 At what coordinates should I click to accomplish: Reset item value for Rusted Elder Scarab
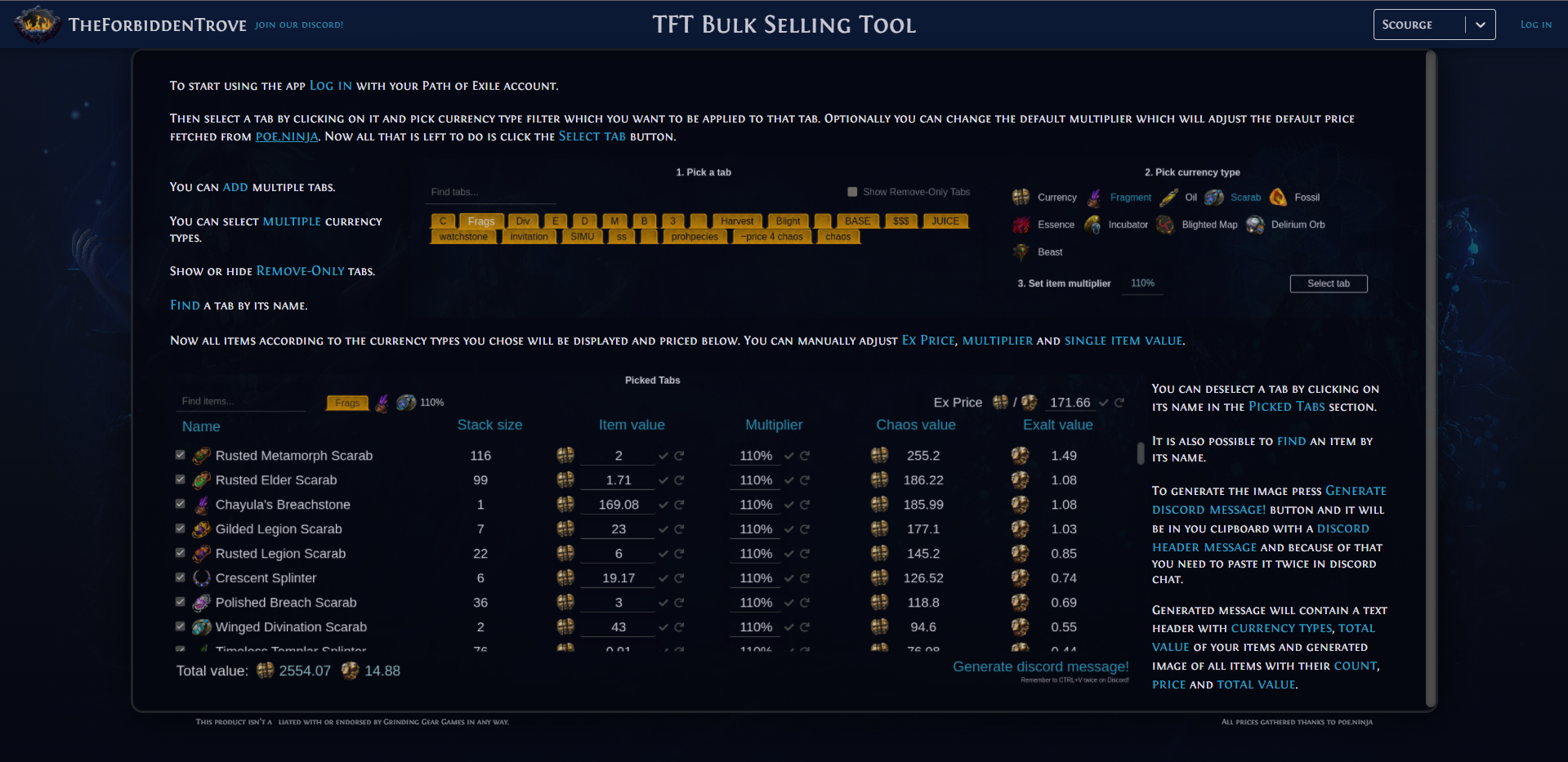tap(679, 480)
